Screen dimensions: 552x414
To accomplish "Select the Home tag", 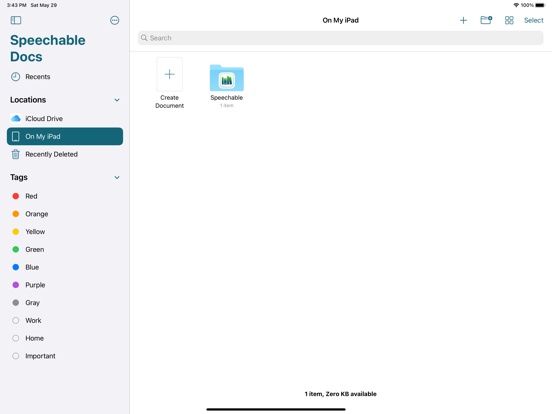I will (x=65, y=338).
